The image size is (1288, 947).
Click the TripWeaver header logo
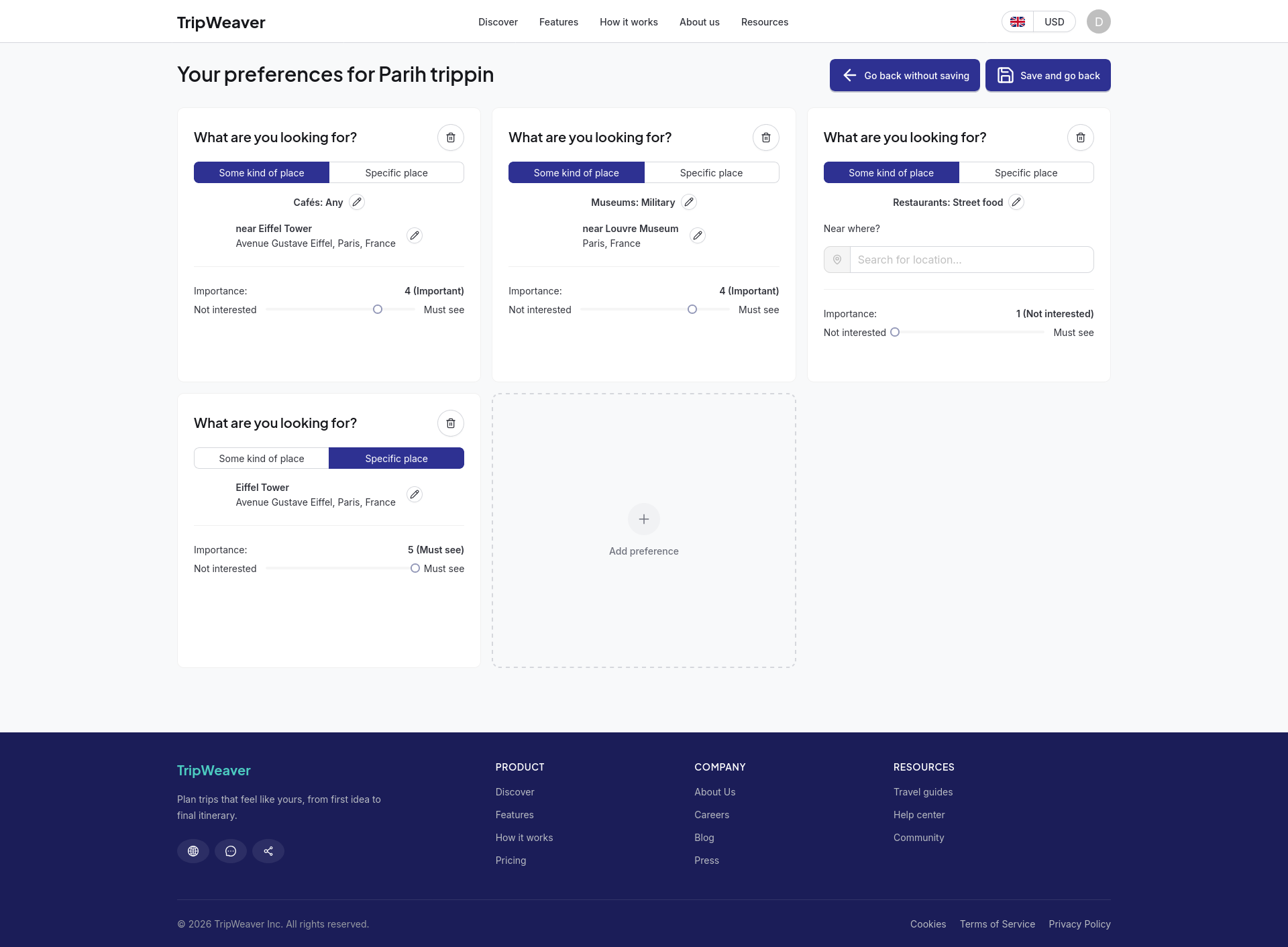pyautogui.click(x=221, y=22)
